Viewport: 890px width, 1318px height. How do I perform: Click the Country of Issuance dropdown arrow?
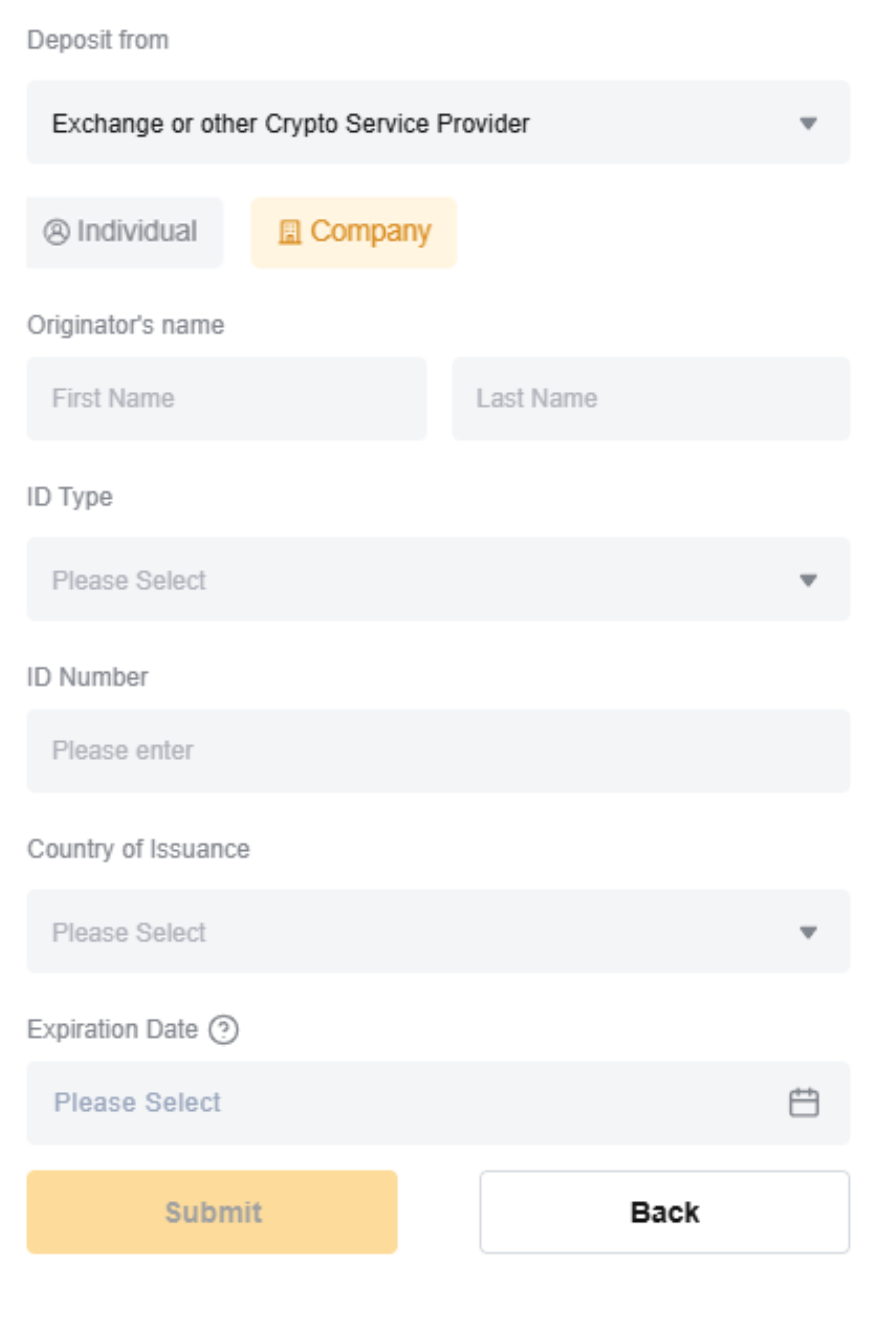809,933
